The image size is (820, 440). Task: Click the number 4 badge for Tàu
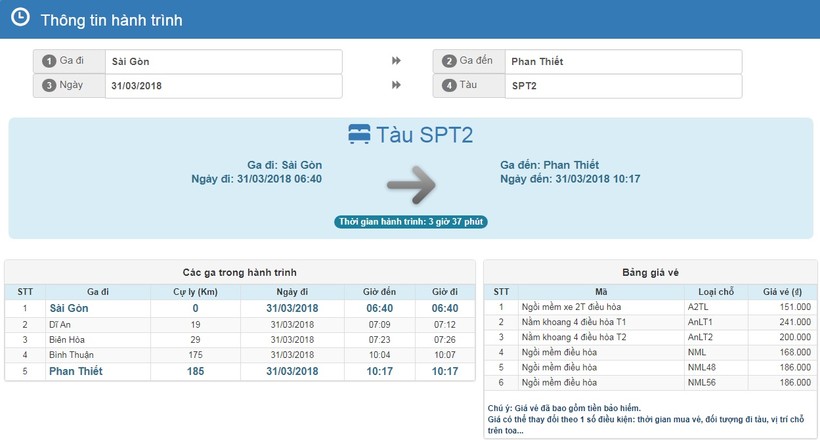450,86
